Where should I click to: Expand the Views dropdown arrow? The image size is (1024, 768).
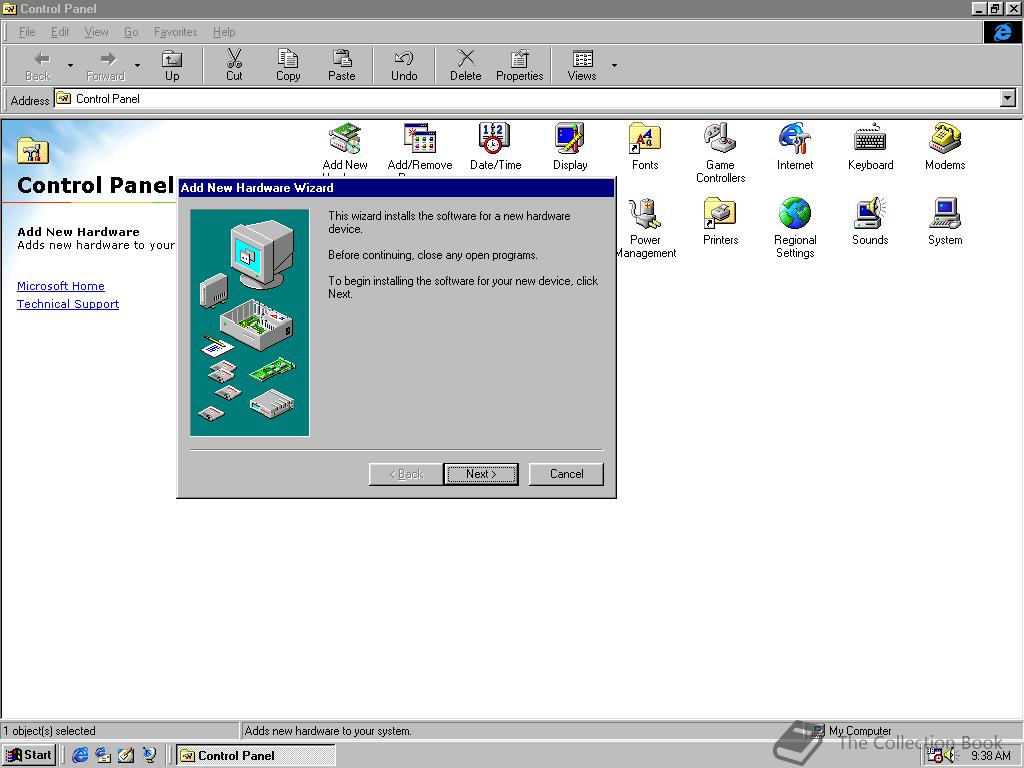click(x=614, y=65)
